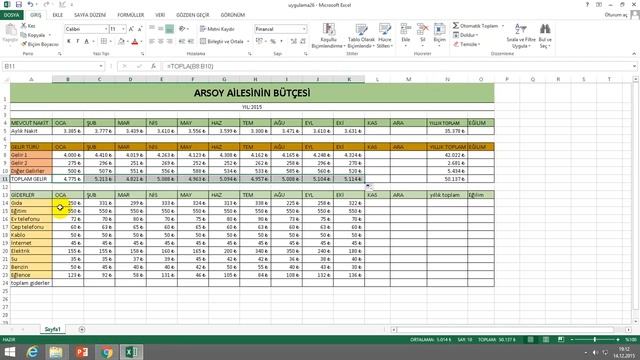Expand the orientation text angle dropdown

tap(187, 29)
